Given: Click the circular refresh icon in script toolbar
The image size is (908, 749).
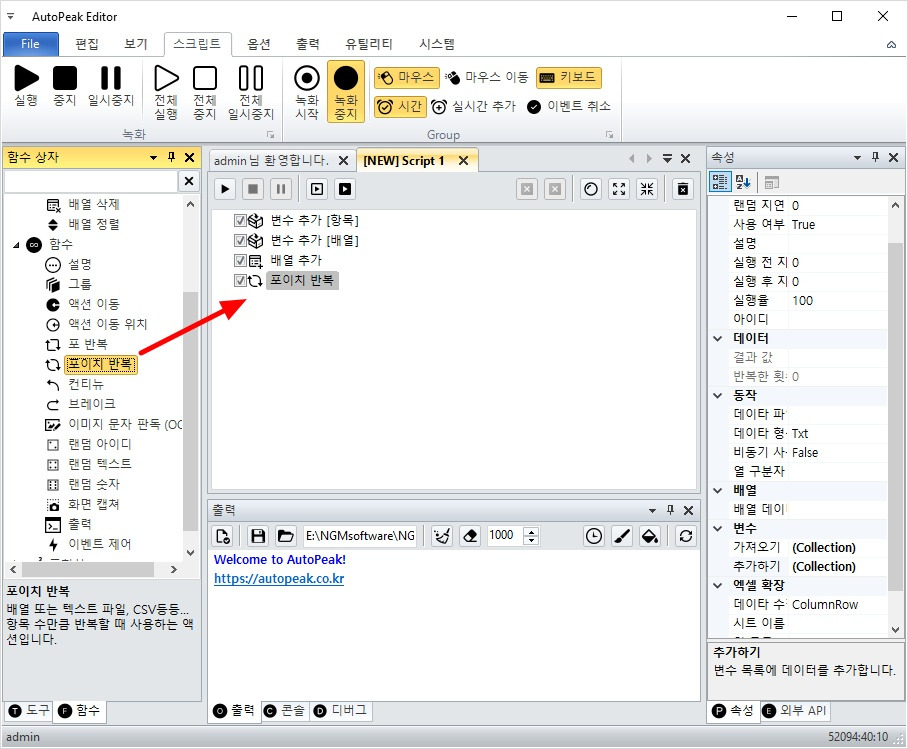Looking at the screenshot, I should [591, 189].
